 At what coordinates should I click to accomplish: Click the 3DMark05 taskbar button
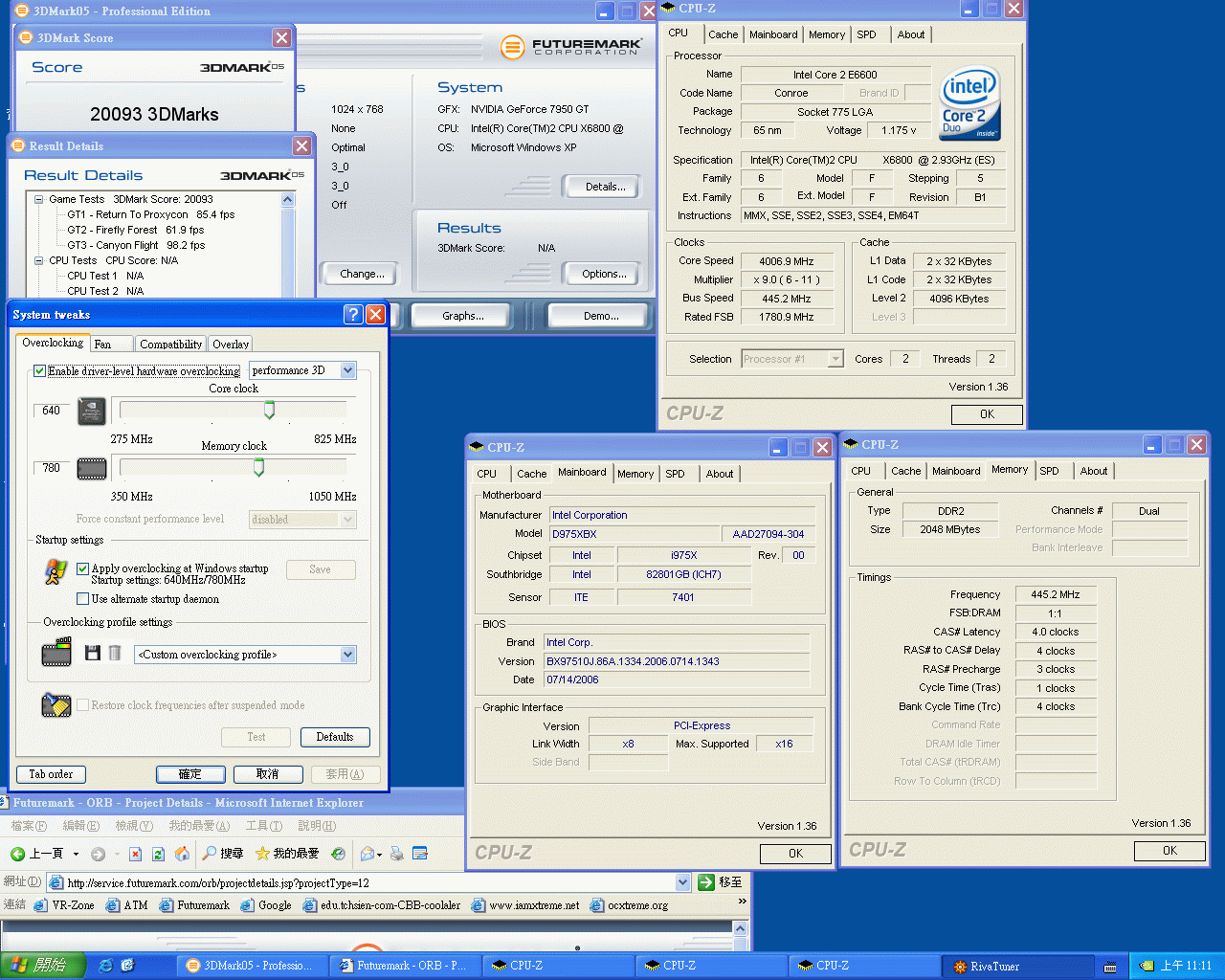pyautogui.click(x=252, y=966)
